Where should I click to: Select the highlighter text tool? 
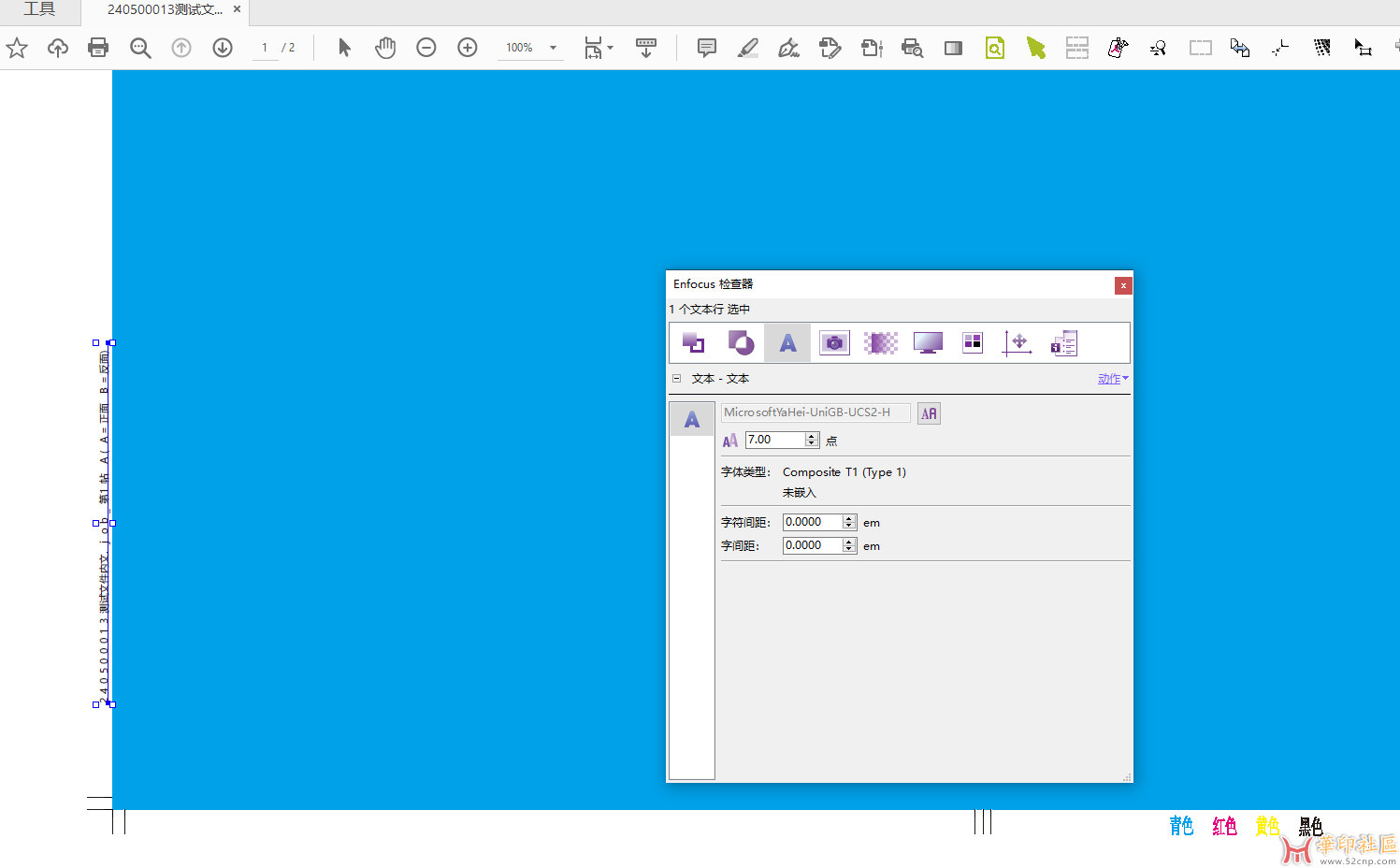tap(748, 48)
